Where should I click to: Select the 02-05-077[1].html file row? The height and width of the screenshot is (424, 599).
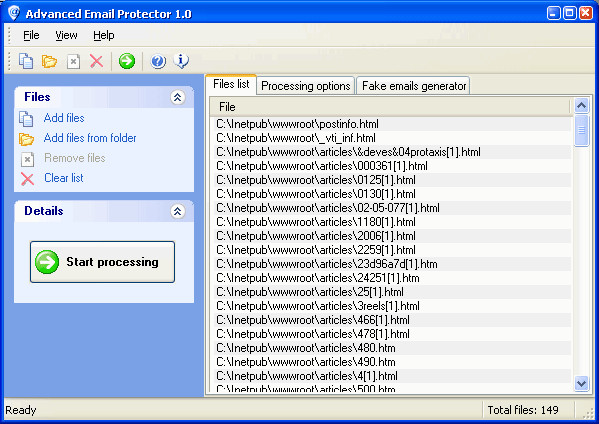click(x=392, y=208)
